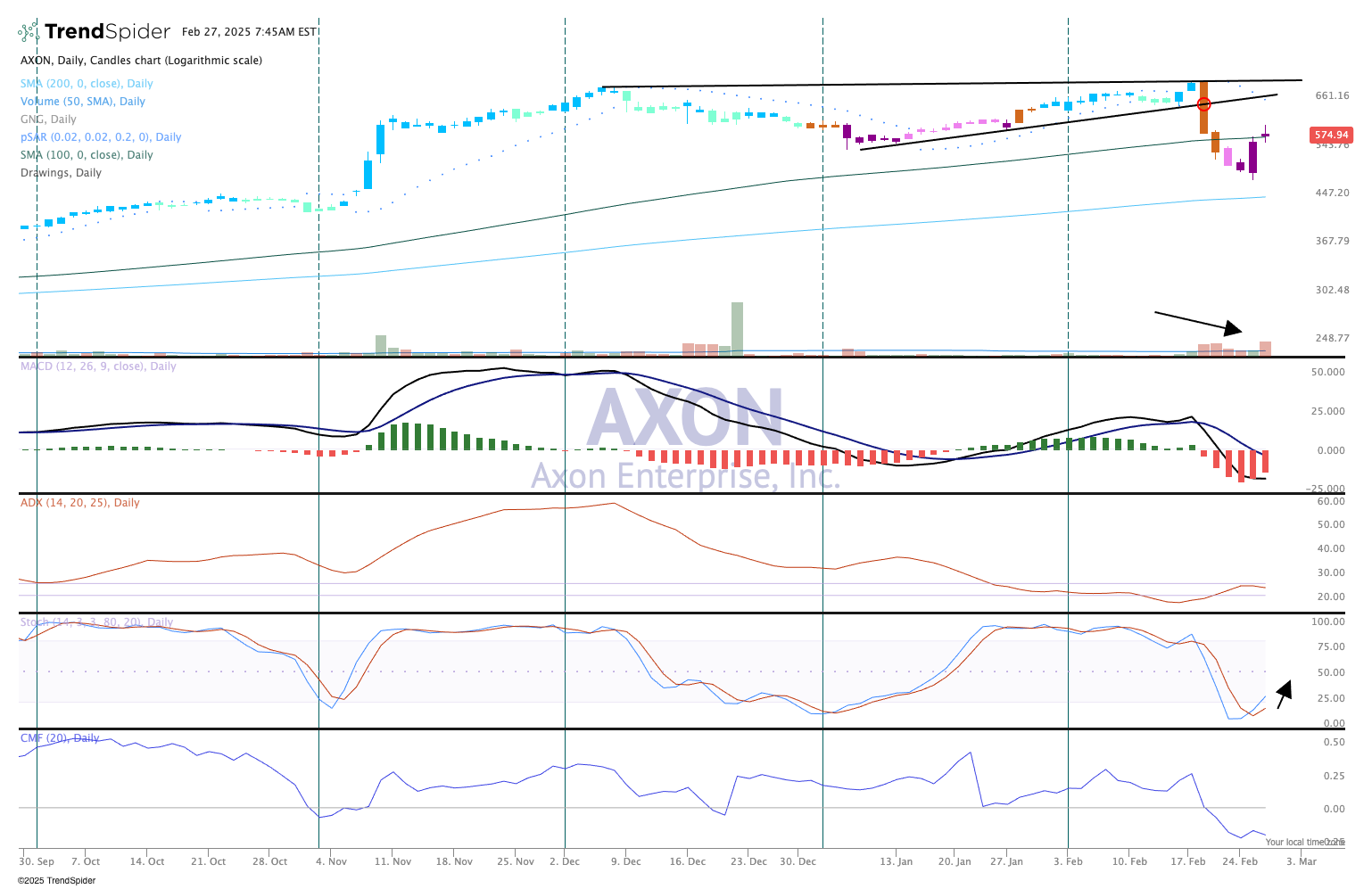Select the pSAR (0.02, 0.02, 0.2, 0) label

click(x=100, y=137)
